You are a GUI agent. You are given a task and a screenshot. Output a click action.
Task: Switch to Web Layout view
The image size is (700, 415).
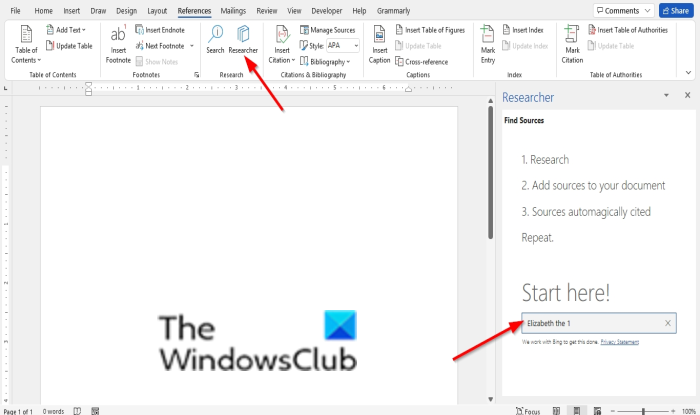click(597, 411)
